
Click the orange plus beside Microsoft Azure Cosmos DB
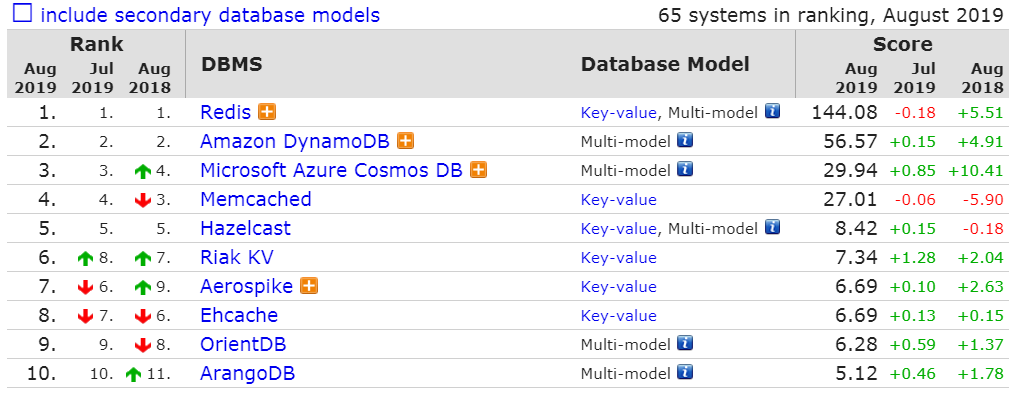coord(478,170)
